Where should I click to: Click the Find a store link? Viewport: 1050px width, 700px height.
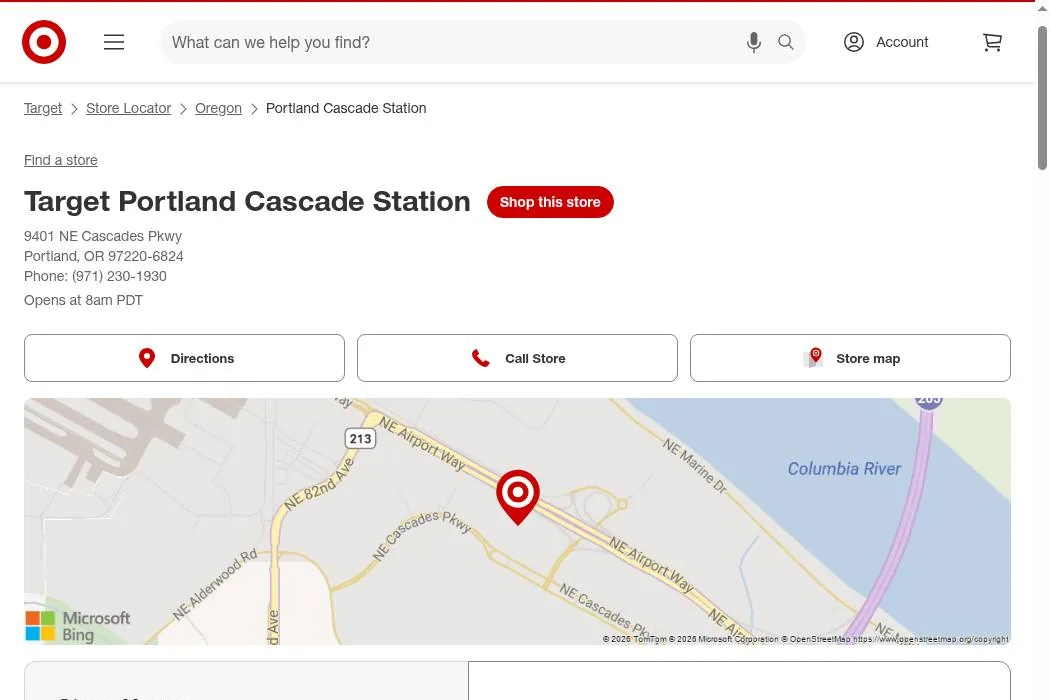click(61, 160)
